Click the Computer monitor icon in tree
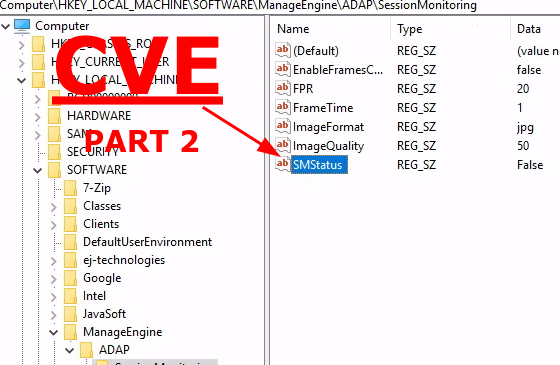Screen dimensions: 560x365 click(x=22, y=26)
